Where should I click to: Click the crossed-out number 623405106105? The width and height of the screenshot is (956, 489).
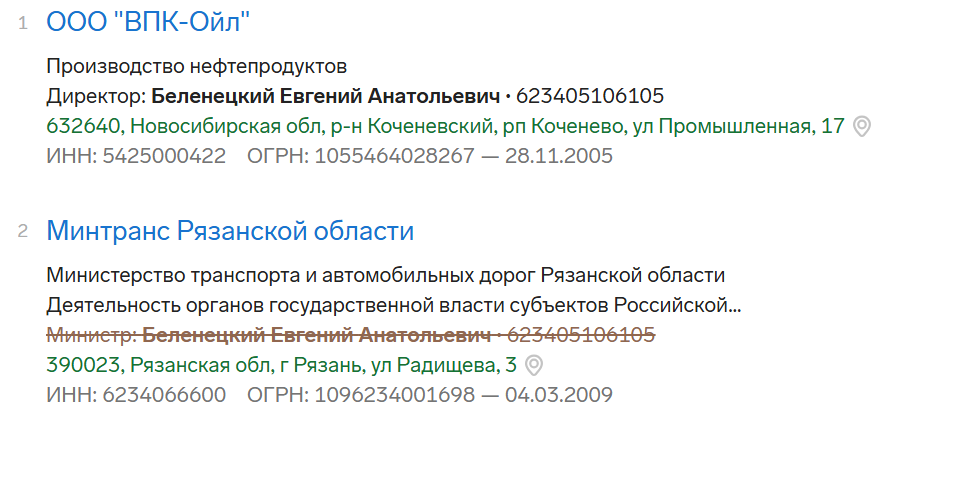tap(581, 334)
